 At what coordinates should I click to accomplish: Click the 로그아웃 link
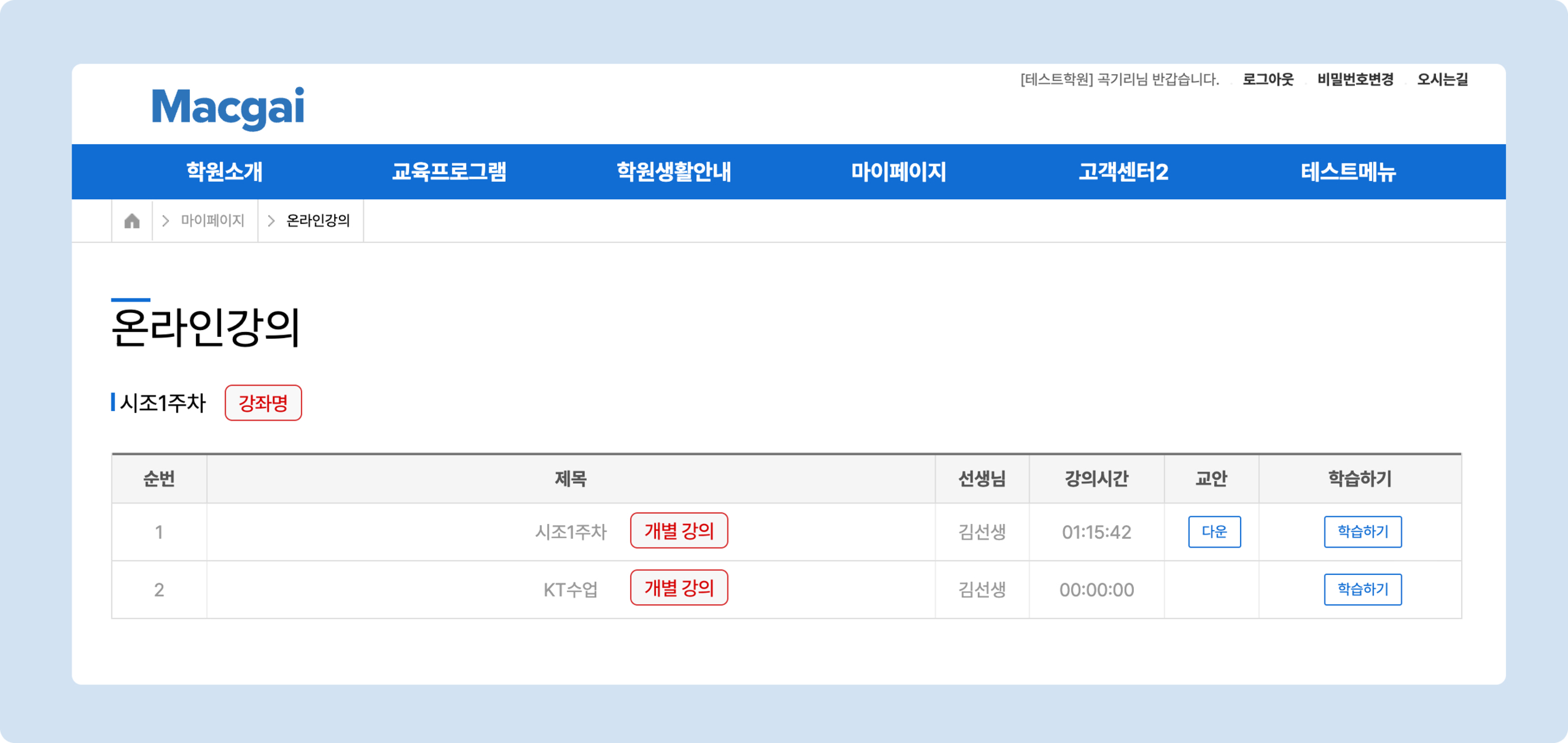pos(1267,80)
